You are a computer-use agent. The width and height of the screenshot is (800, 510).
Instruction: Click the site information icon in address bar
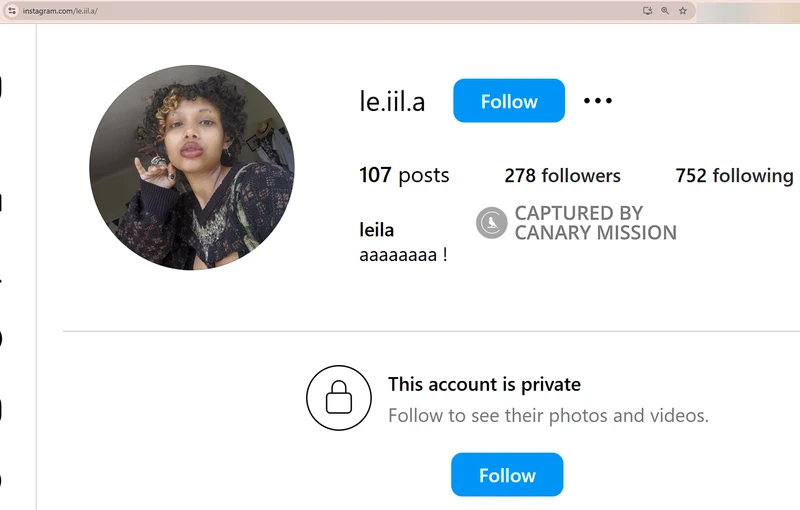pos(11,11)
